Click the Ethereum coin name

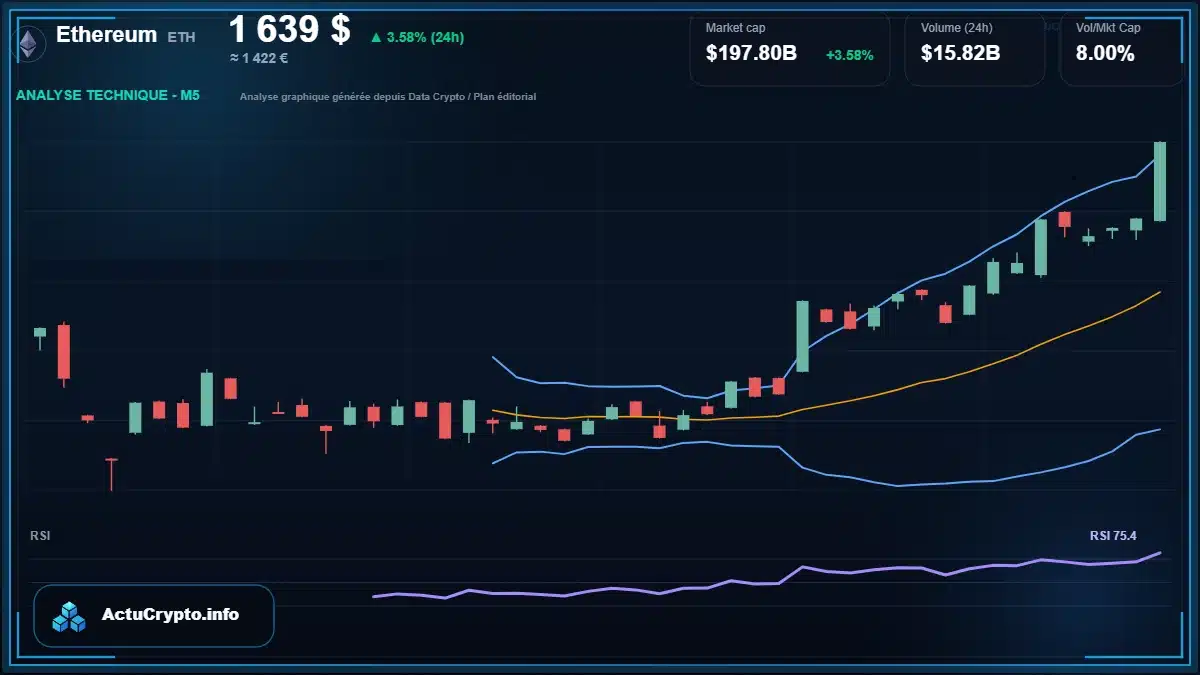pos(106,35)
